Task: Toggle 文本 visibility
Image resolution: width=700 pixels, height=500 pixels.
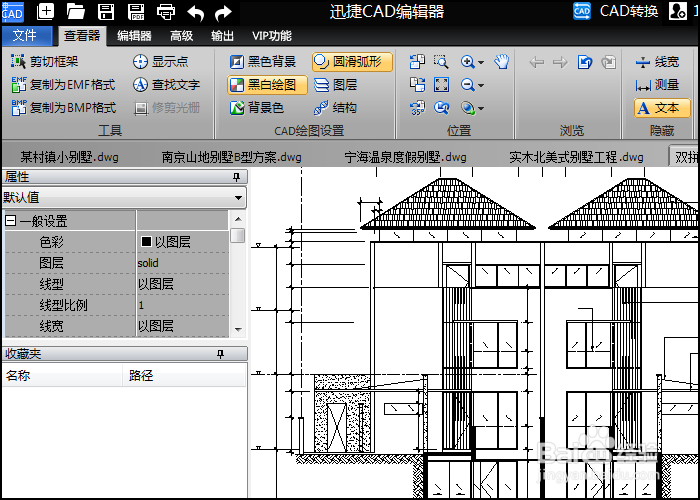Action: click(662, 108)
